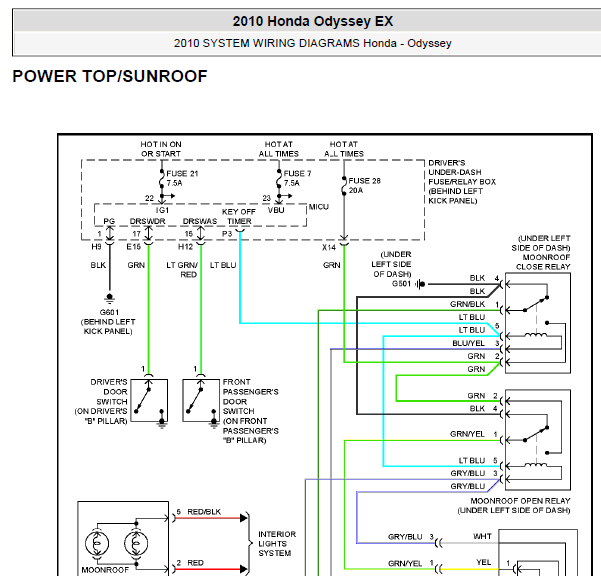Click the 'POWER TOP/SUNROOF' heading
Viewport: 601px width, 576px height.
(x=110, y=76)
